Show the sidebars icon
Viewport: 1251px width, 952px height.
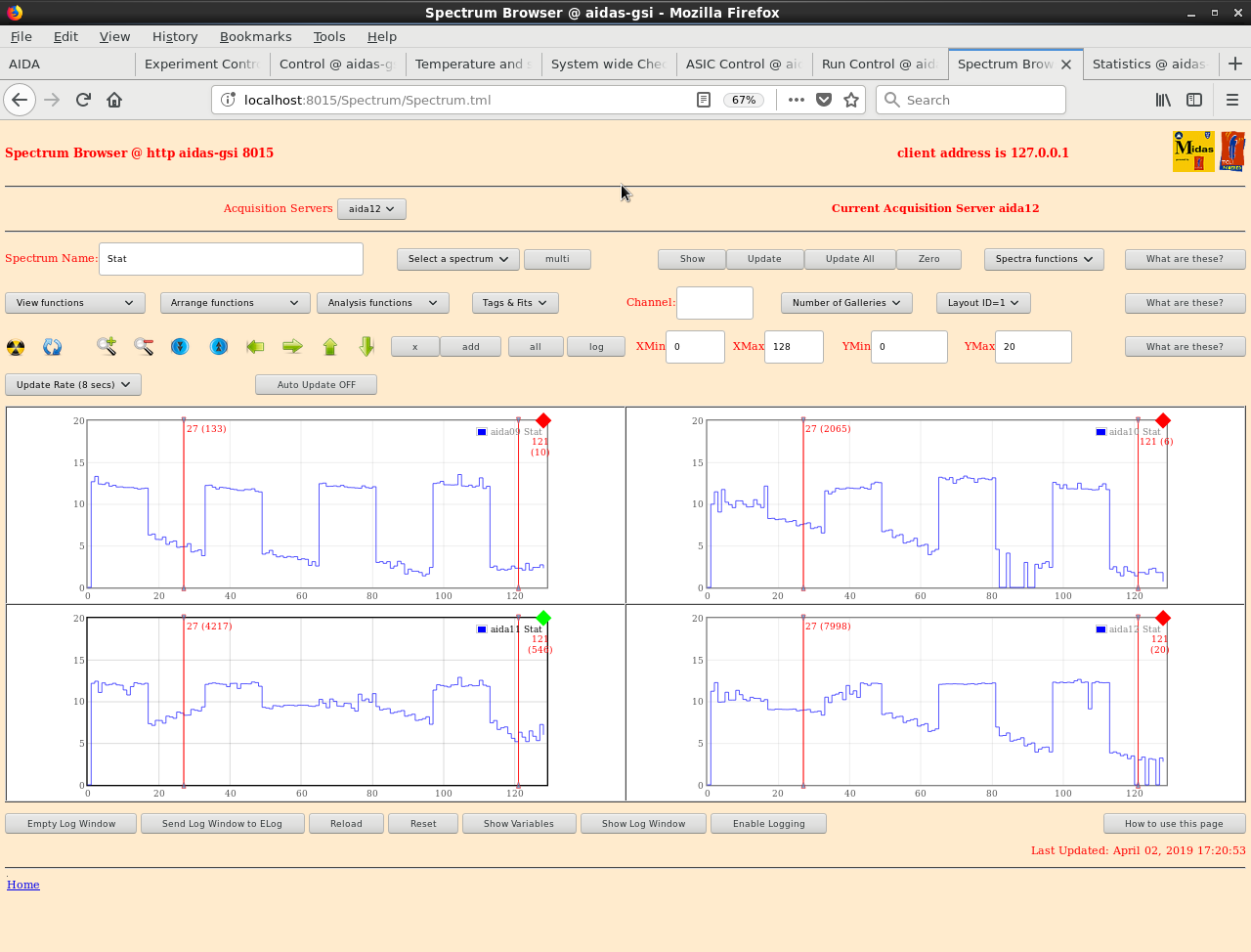click(1194, 100)
